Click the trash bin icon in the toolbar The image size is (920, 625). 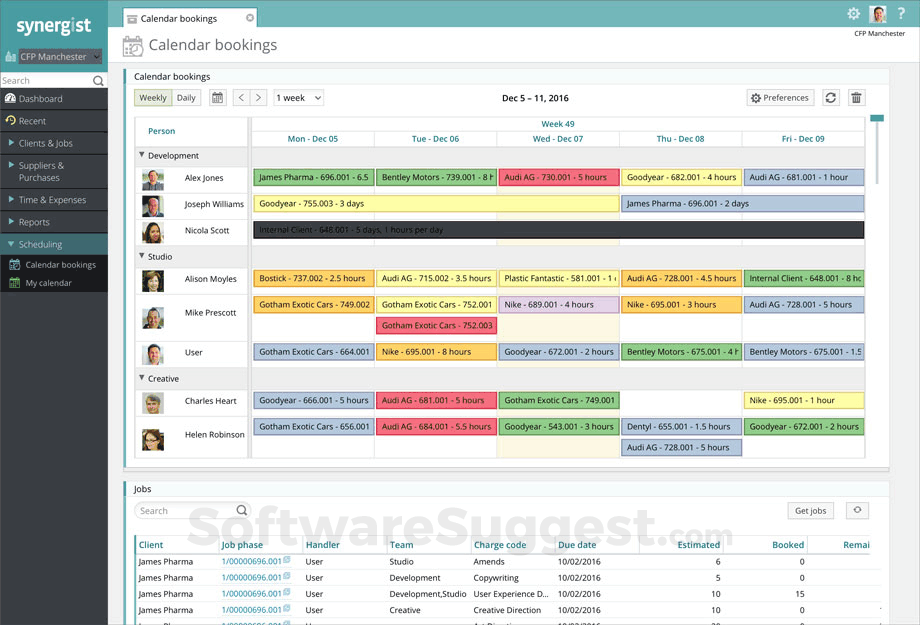tap(856, 97)
